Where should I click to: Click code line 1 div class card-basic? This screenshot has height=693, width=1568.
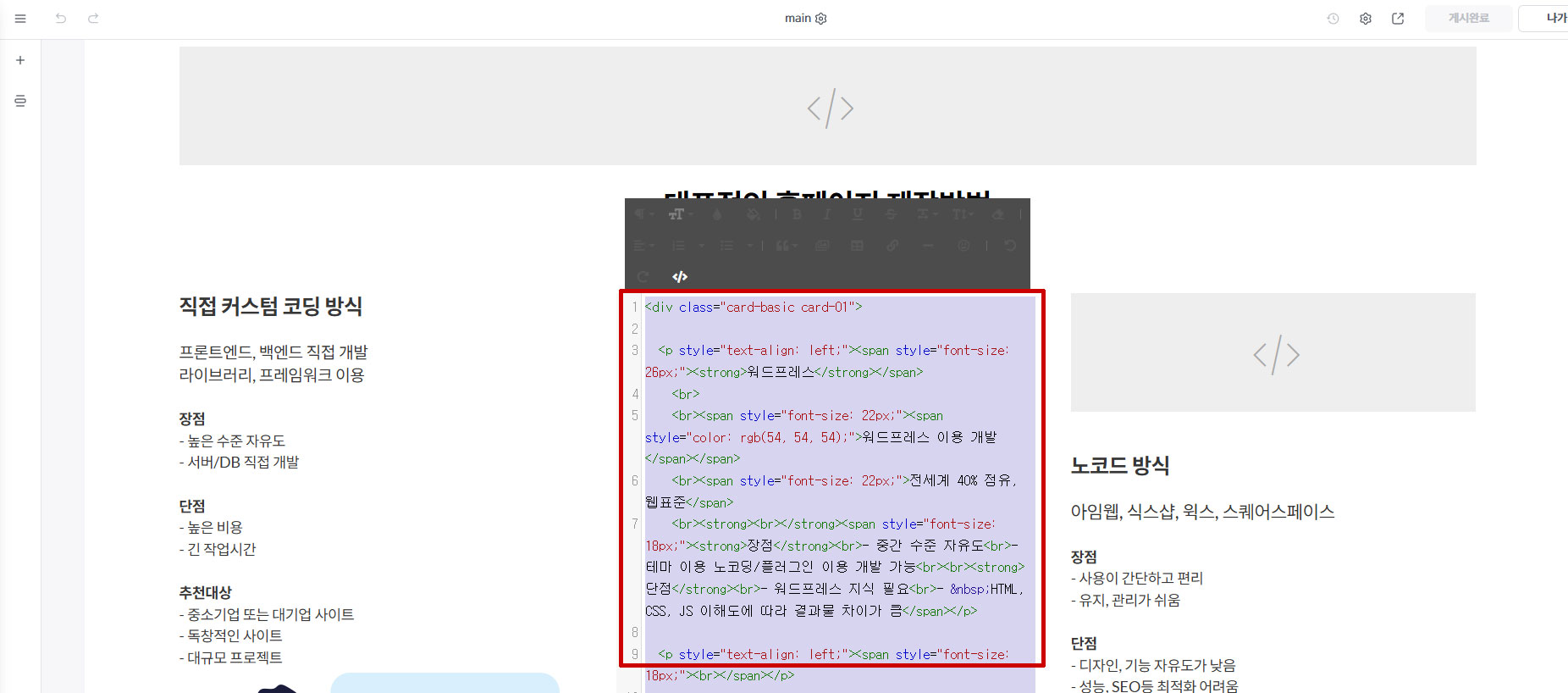click(754, 307)
